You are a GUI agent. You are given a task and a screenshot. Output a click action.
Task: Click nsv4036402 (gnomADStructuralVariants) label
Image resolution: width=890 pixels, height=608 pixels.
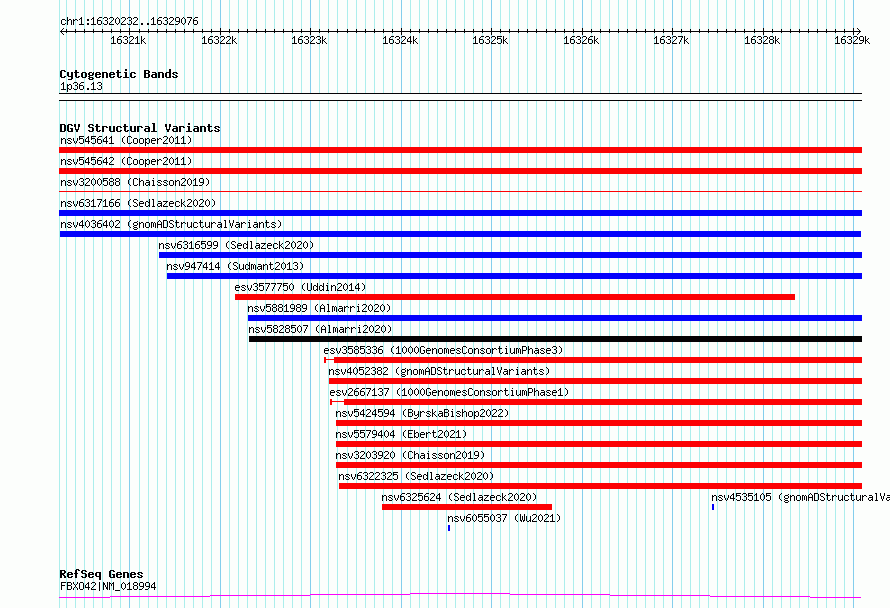pos(171,224)
